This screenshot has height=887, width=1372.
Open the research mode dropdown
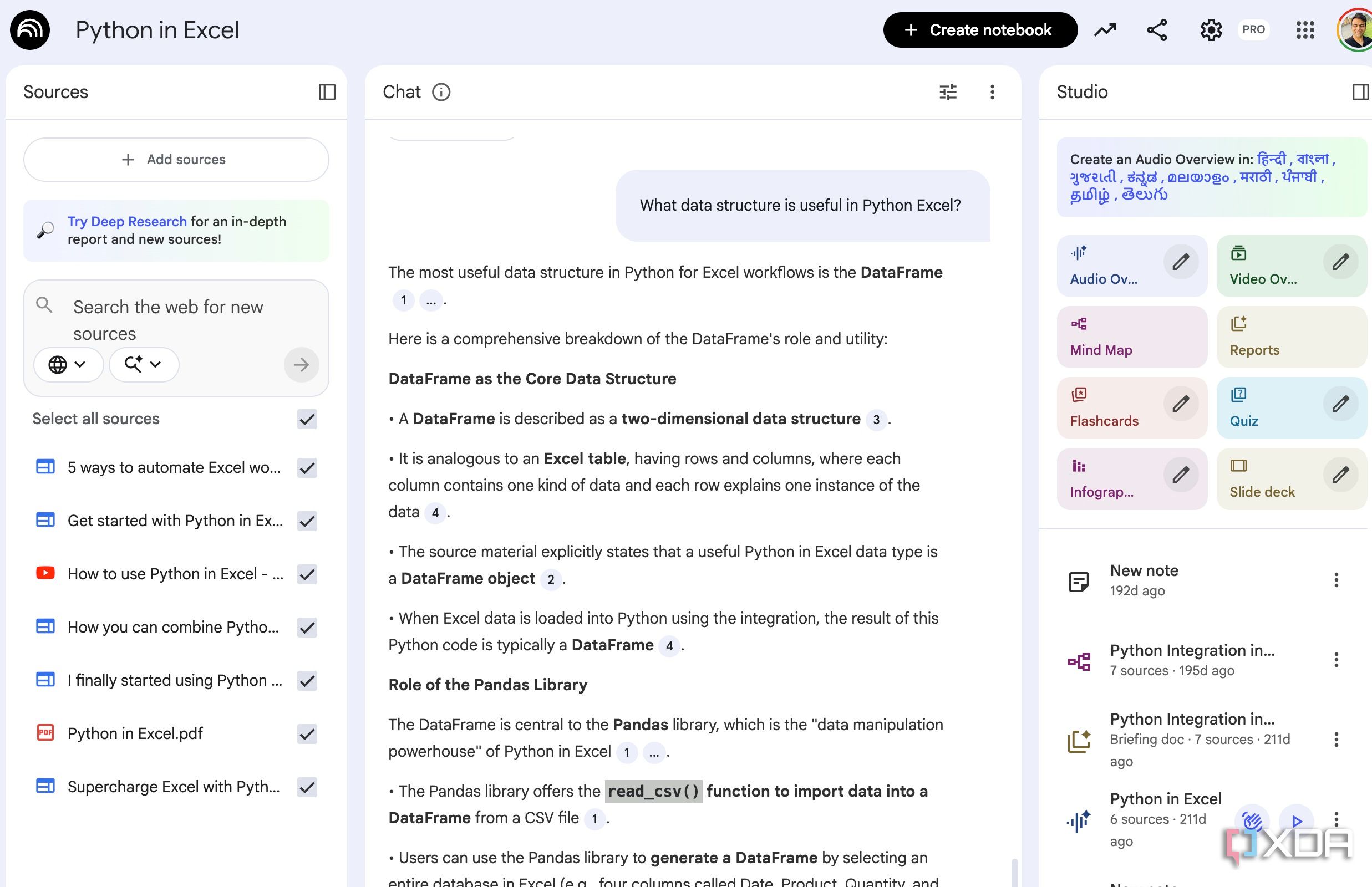[144, 364]
